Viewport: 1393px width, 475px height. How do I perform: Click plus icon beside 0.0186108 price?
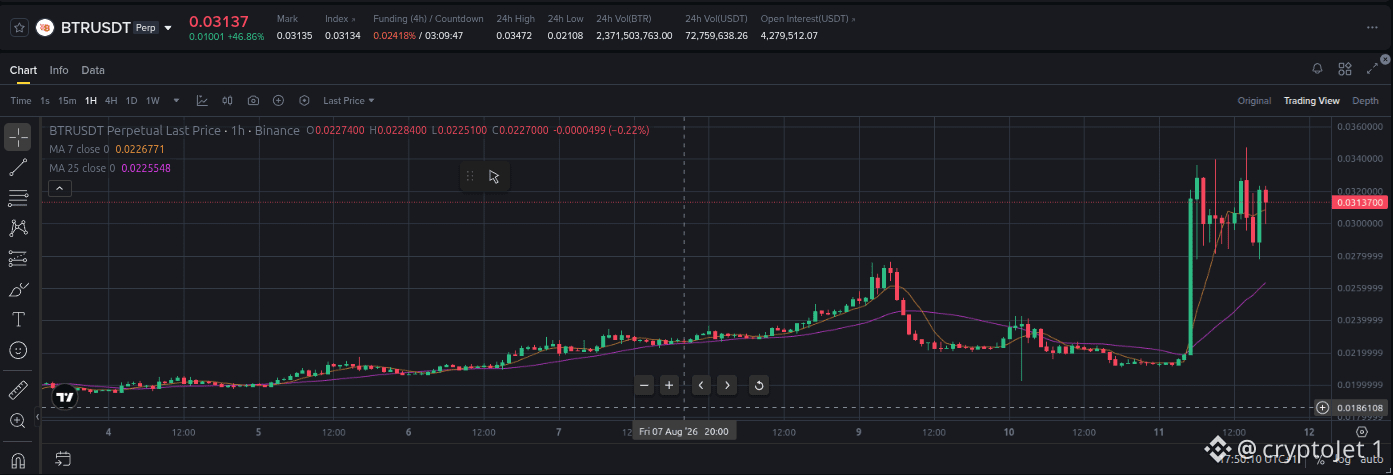click(1322, 408)
